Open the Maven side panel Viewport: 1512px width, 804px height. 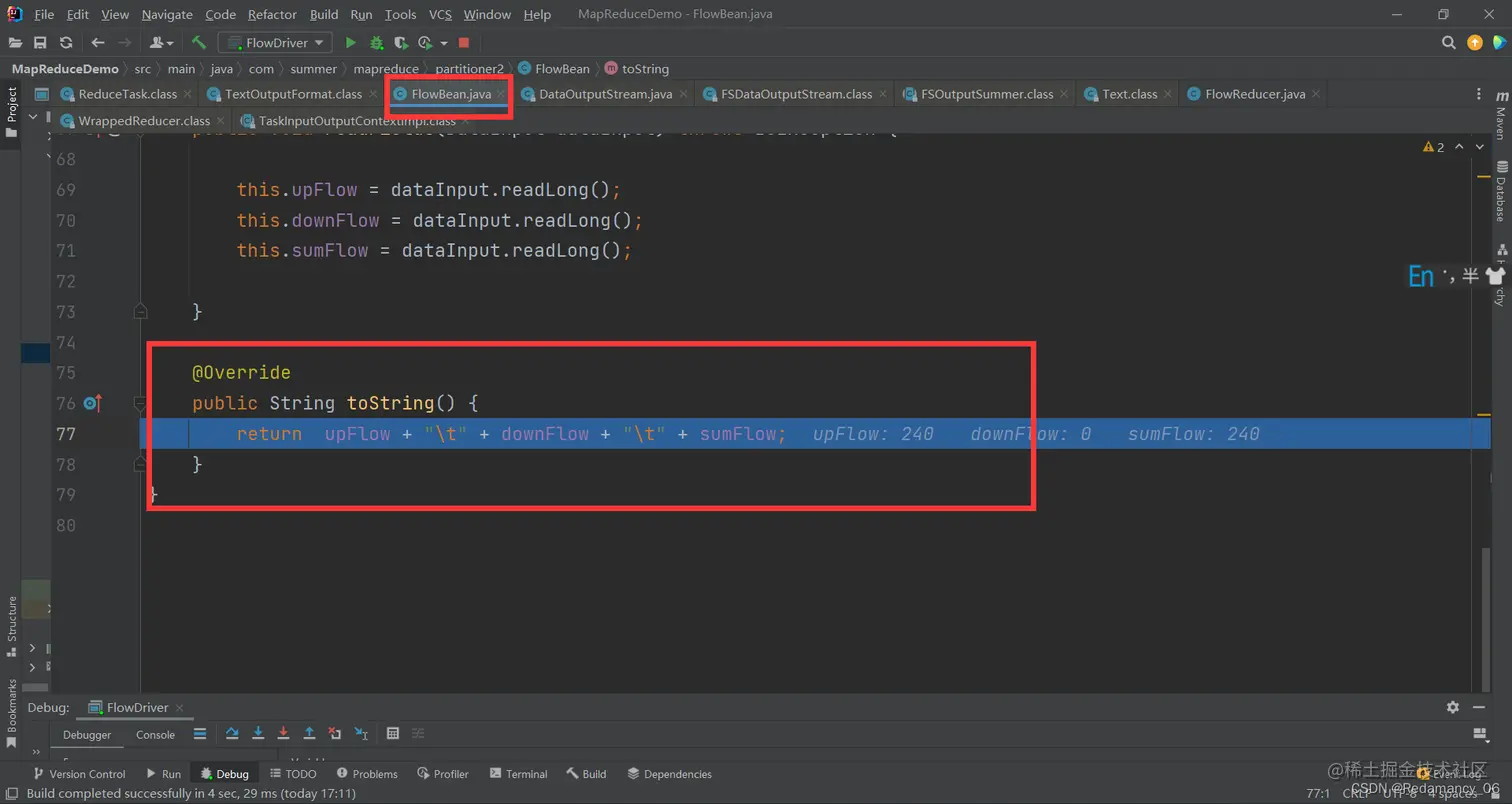1500,116
